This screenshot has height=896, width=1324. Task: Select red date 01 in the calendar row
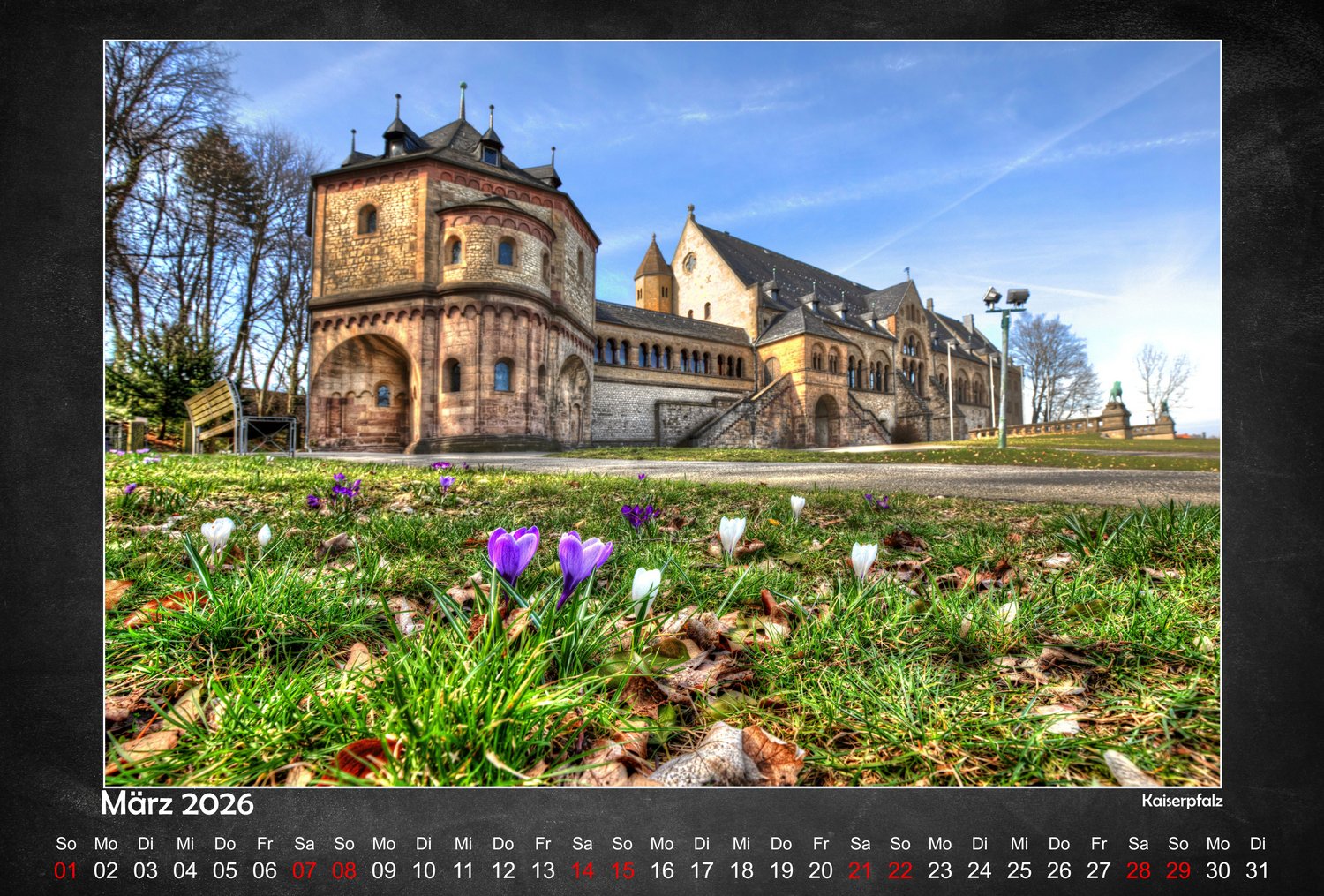[66, 870]
